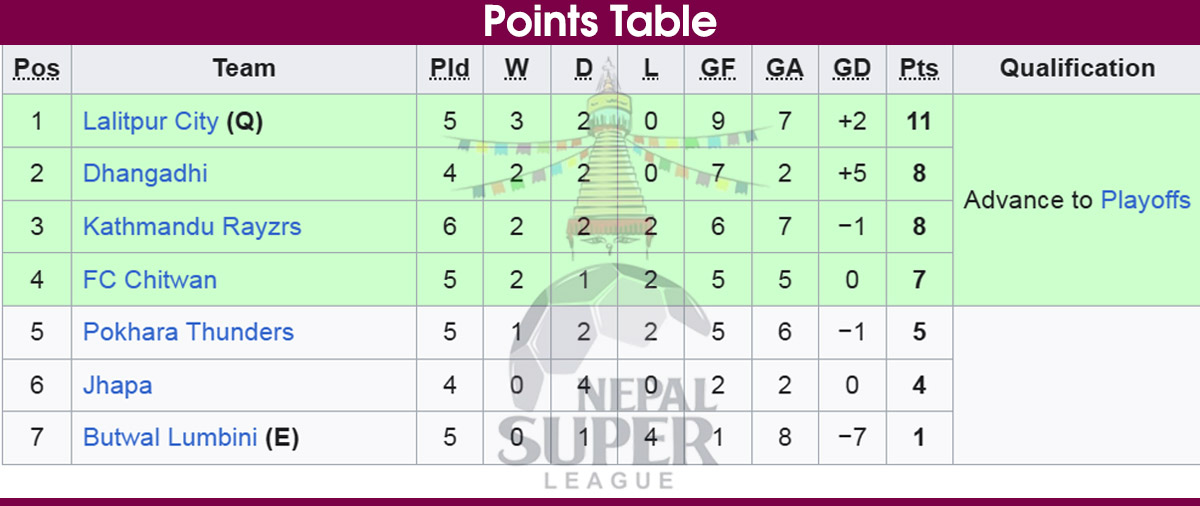Click the Jhapa team link
This screenshot has height=506, width=1200.
[x=117, y=385]
